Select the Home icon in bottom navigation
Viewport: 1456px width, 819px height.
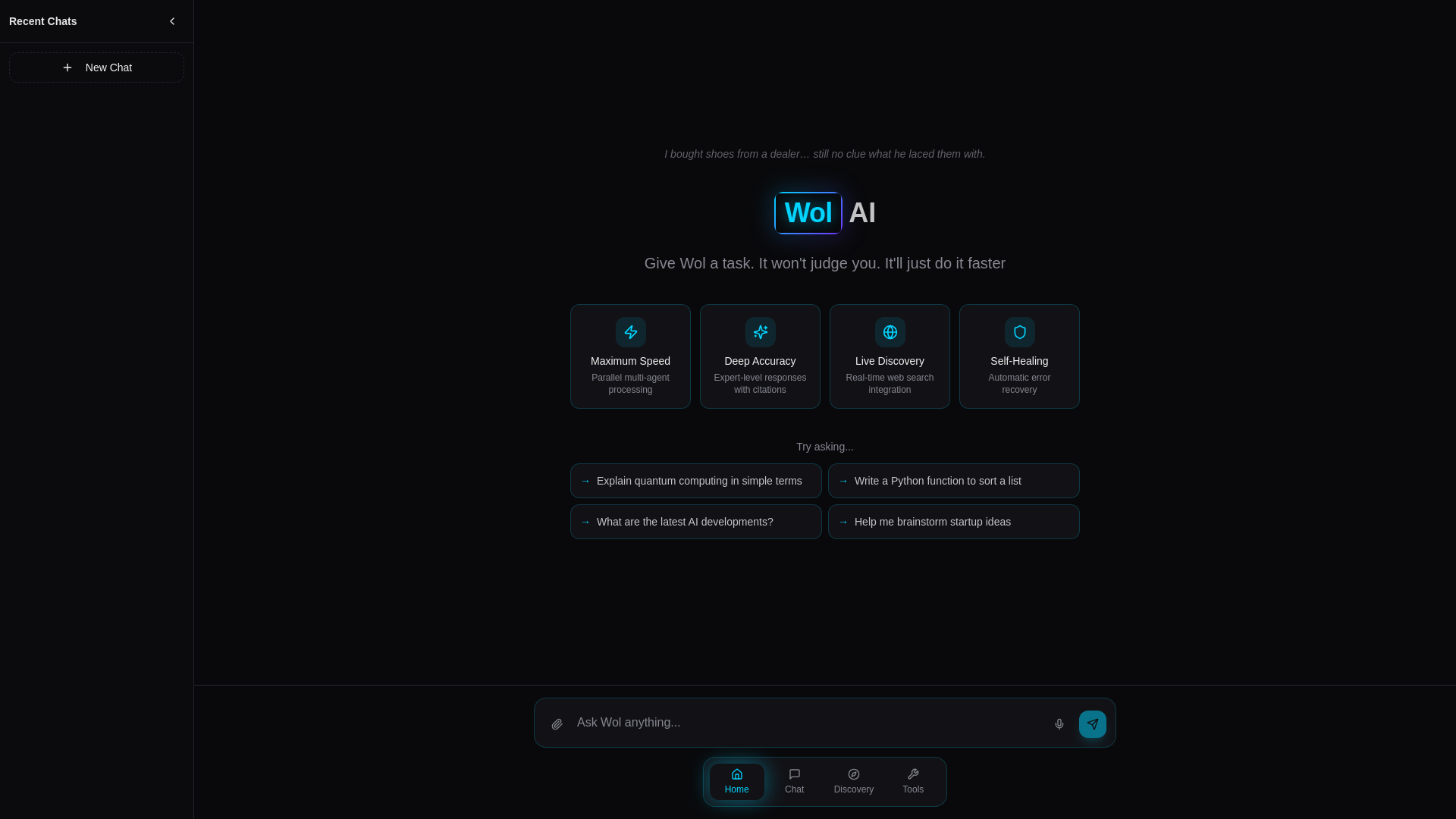736,780
